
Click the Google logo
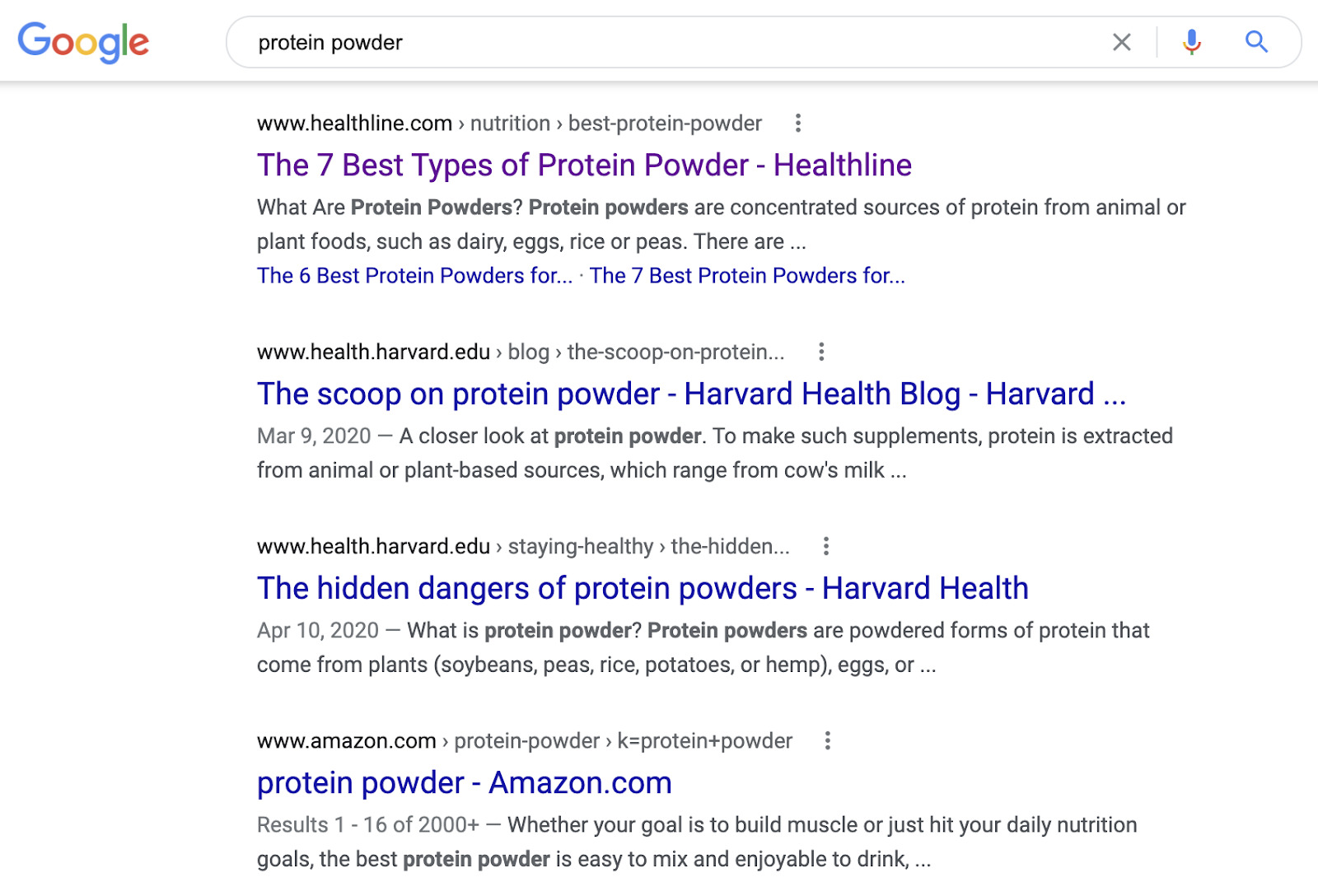pos(83,42)
